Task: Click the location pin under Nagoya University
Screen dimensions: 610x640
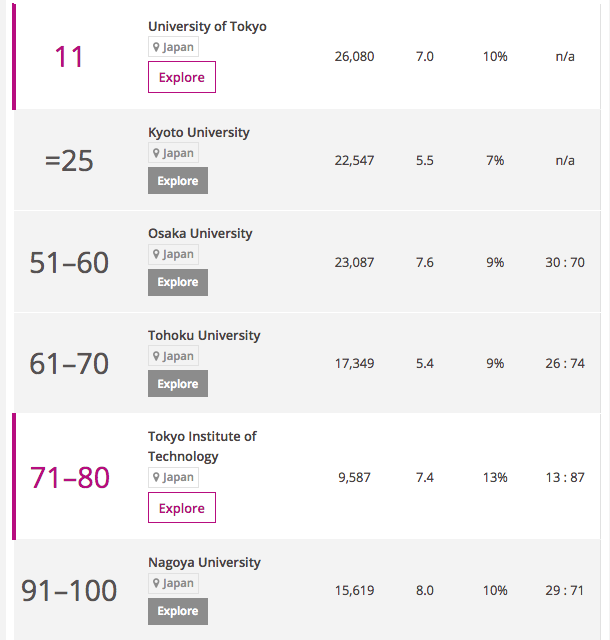Action: click(x=156, y=583)
